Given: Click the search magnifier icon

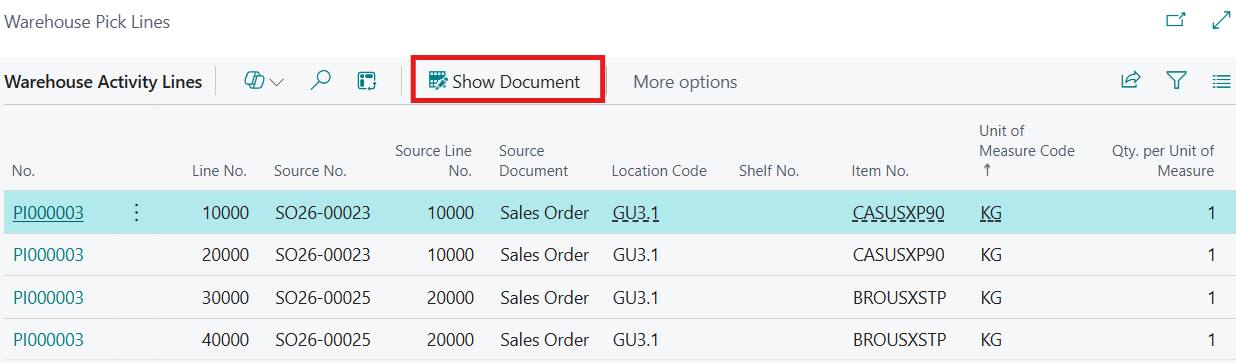Looking at the screenshot, I should pos(320,82).
